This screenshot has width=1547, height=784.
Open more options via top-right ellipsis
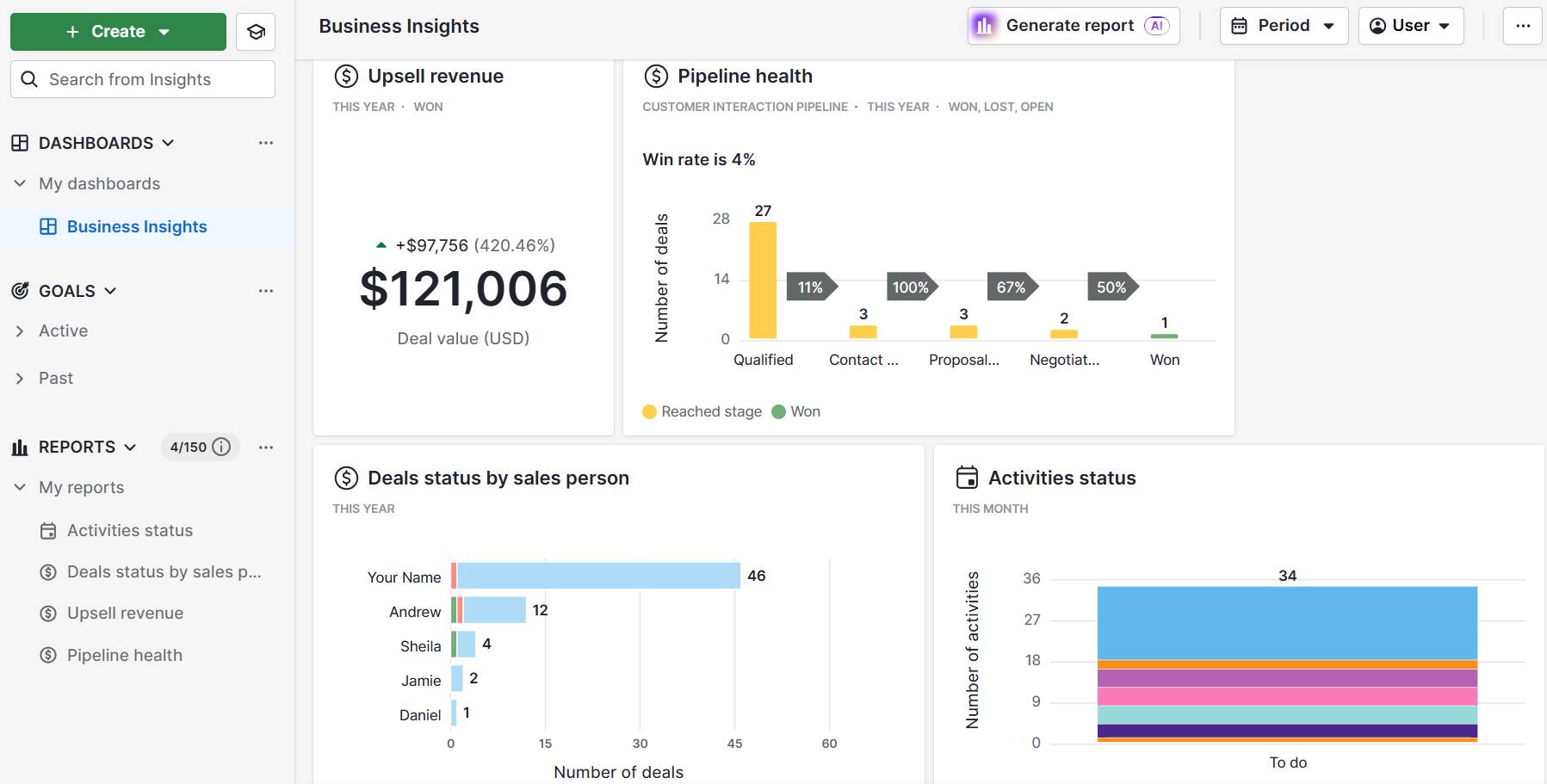pyautogui.click(x=1522, y=26)
